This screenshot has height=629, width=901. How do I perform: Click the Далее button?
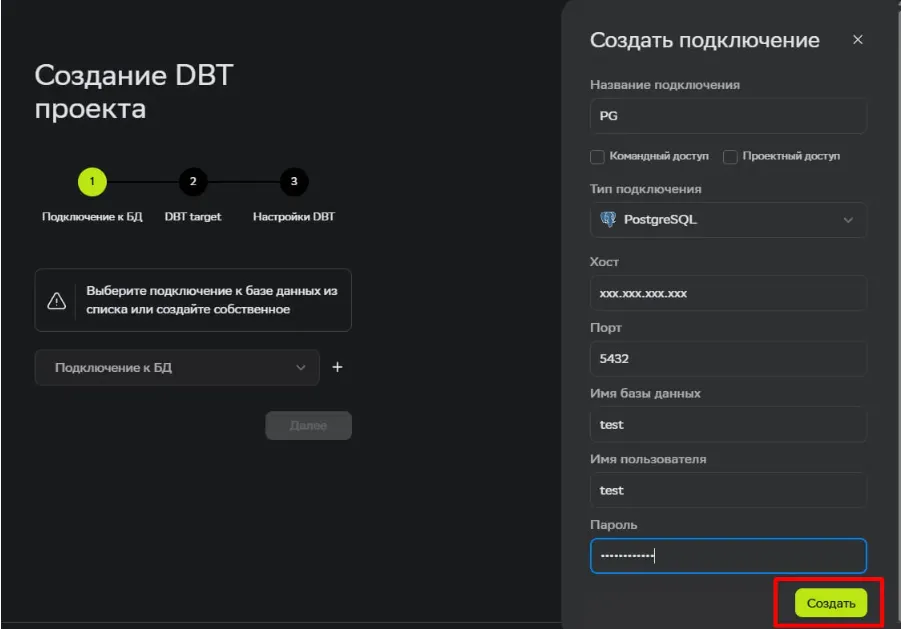point(308,425)
